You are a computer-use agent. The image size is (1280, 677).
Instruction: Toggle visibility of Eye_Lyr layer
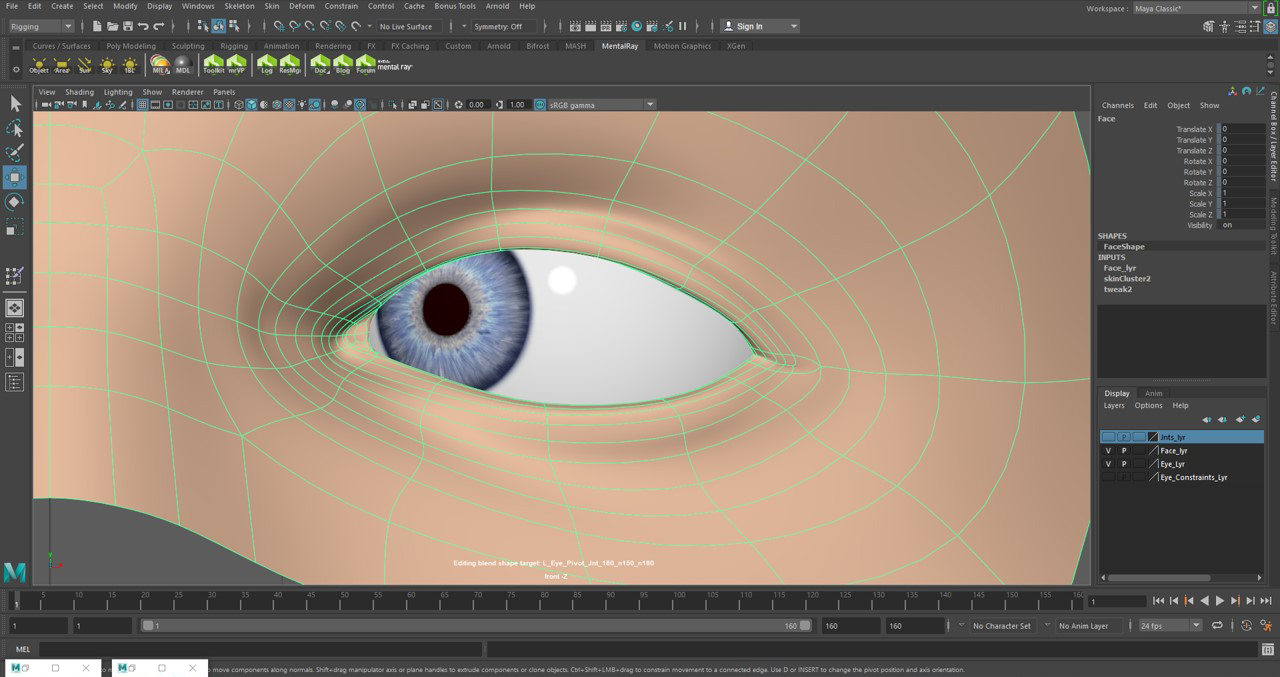click(x=1108, y=464)
